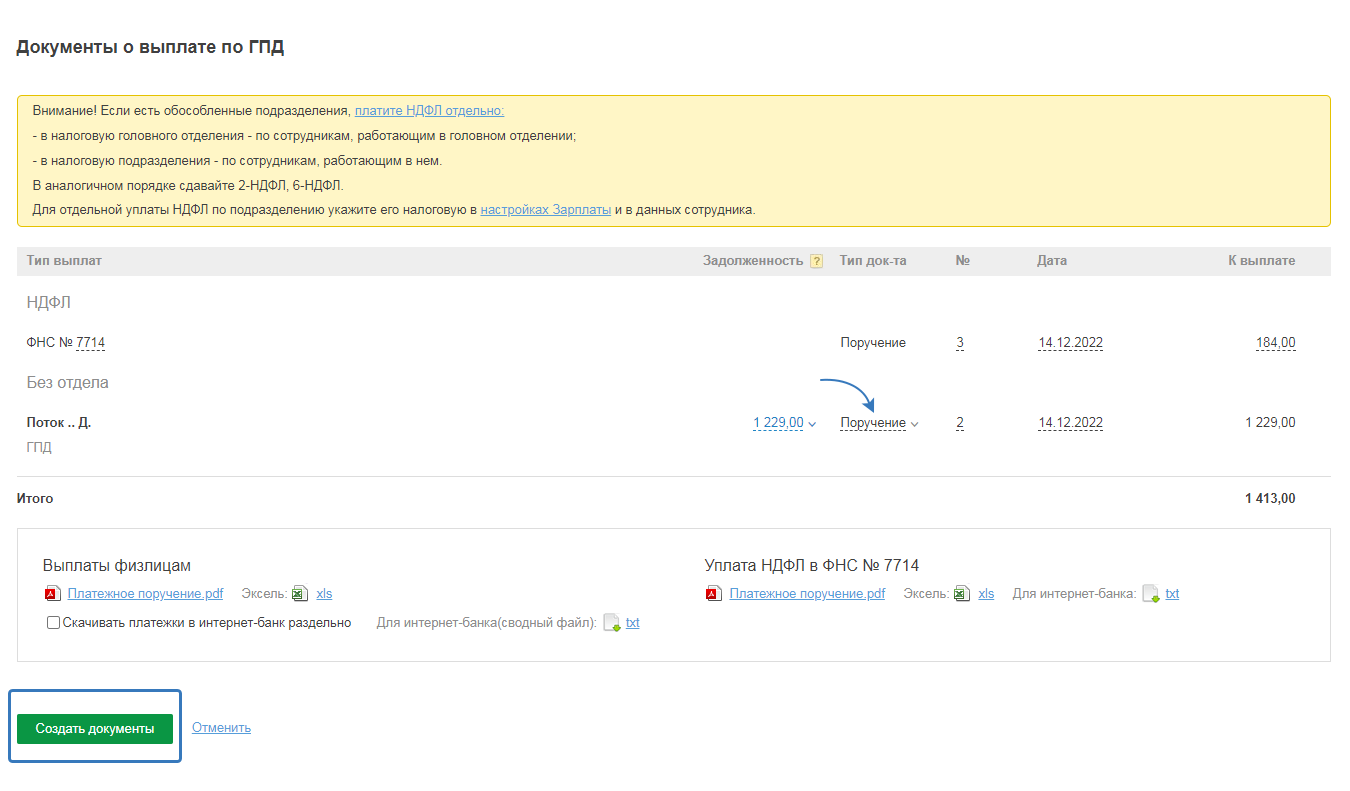Viewport: 1350px width, 791px height.
Task: Click Тип док-та column header
Action: (x=873, y=261)
